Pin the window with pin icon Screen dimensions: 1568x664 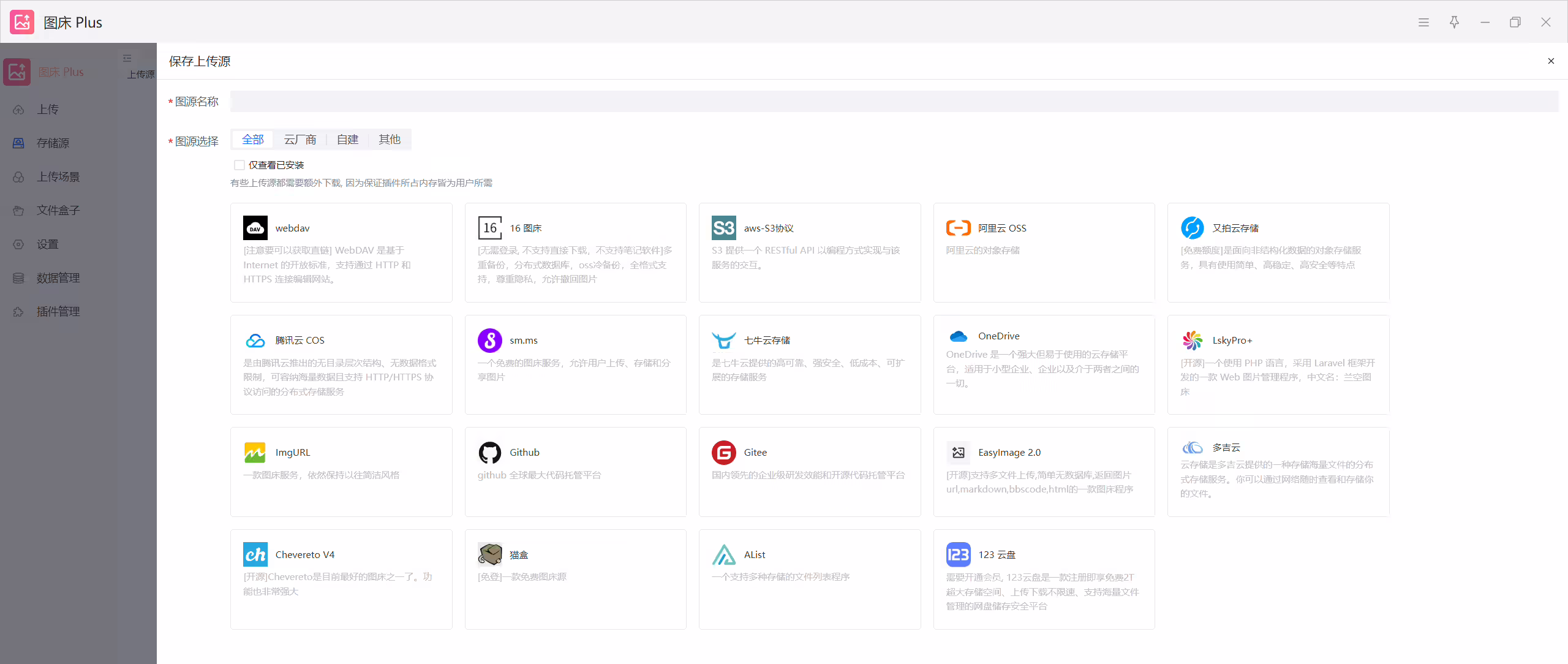[1454, 22]
